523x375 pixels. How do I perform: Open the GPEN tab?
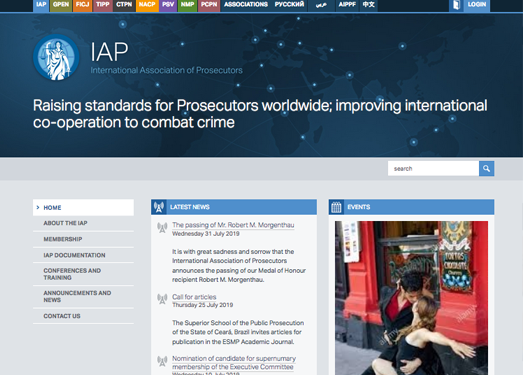coord(61,5)
